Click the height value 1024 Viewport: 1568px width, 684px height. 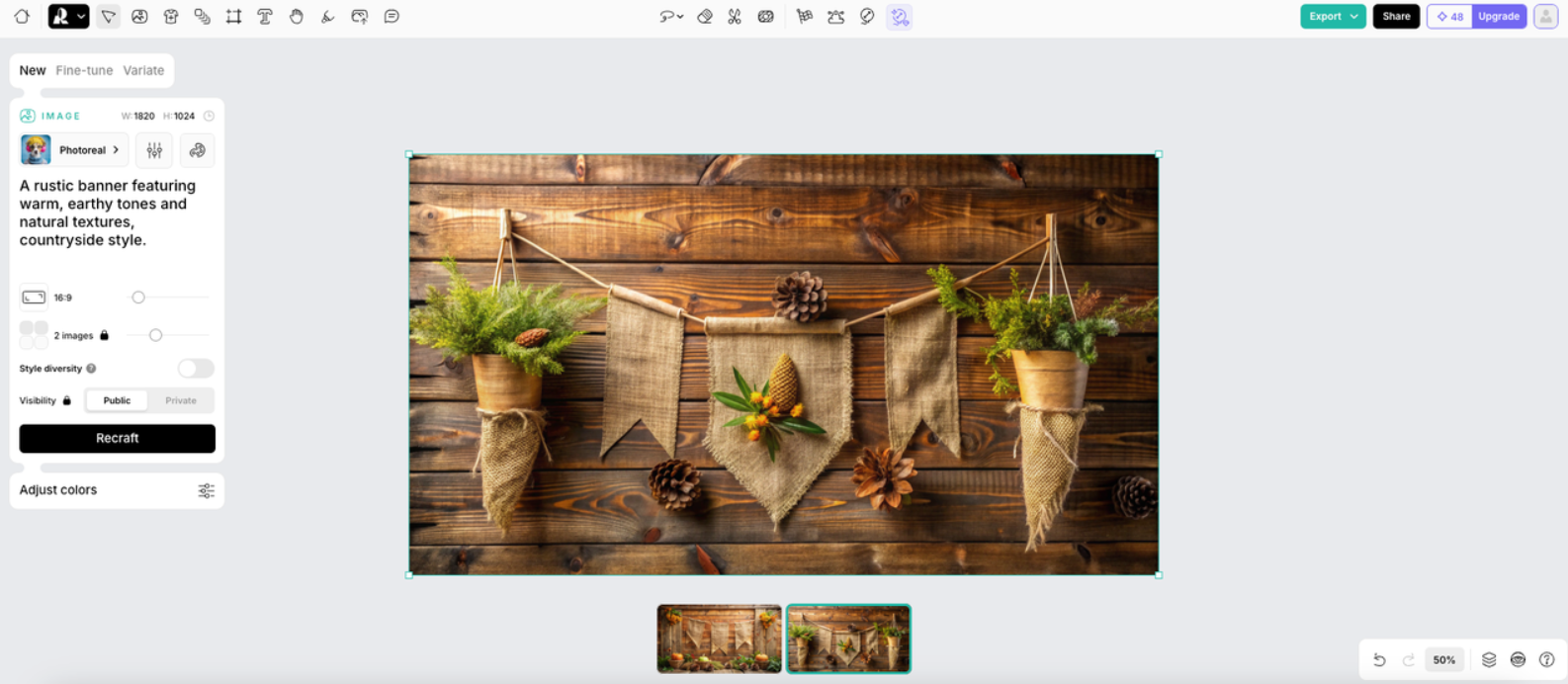(x=184, y=116)
